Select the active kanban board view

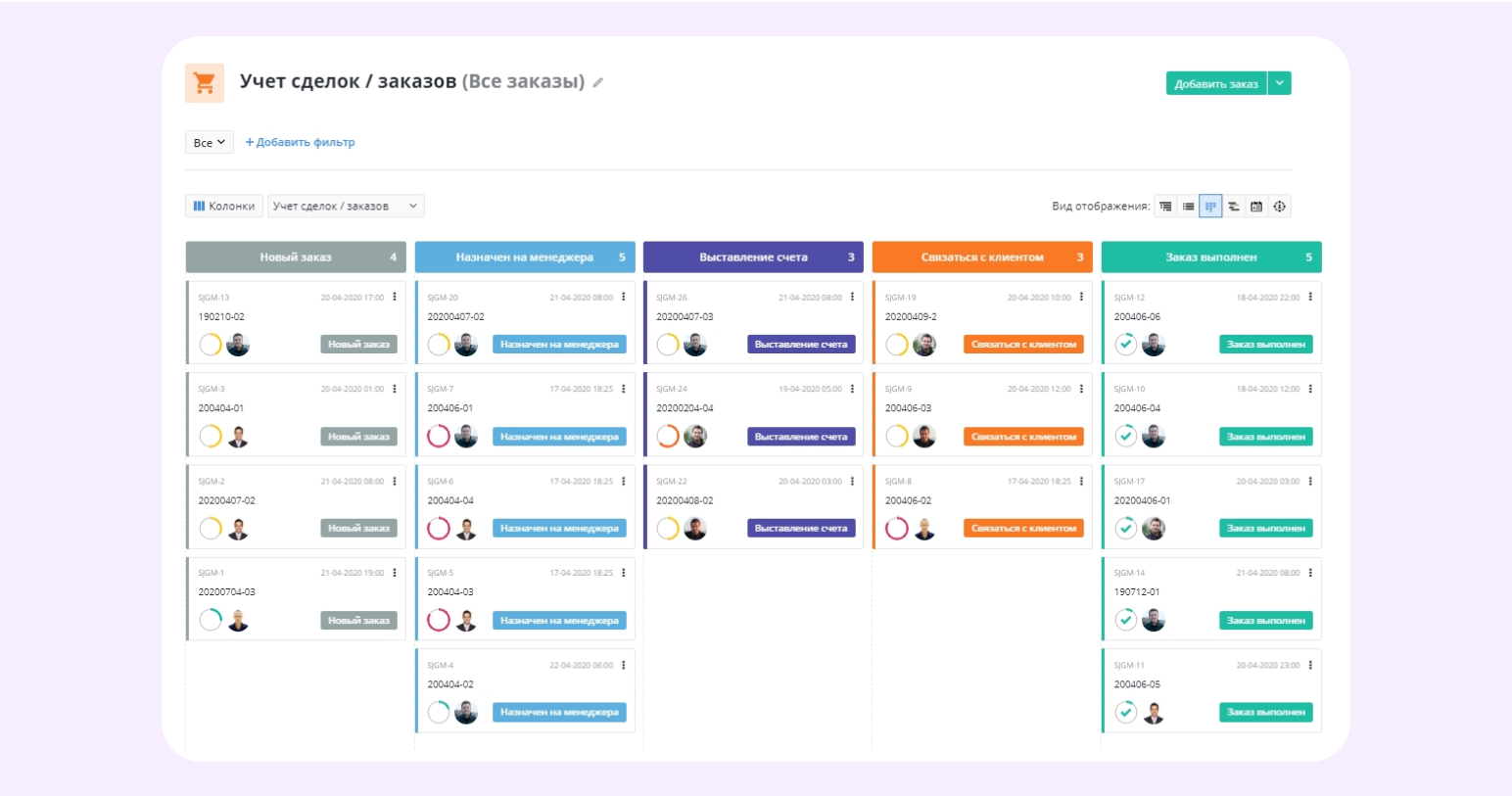[x=1210, y=207]
